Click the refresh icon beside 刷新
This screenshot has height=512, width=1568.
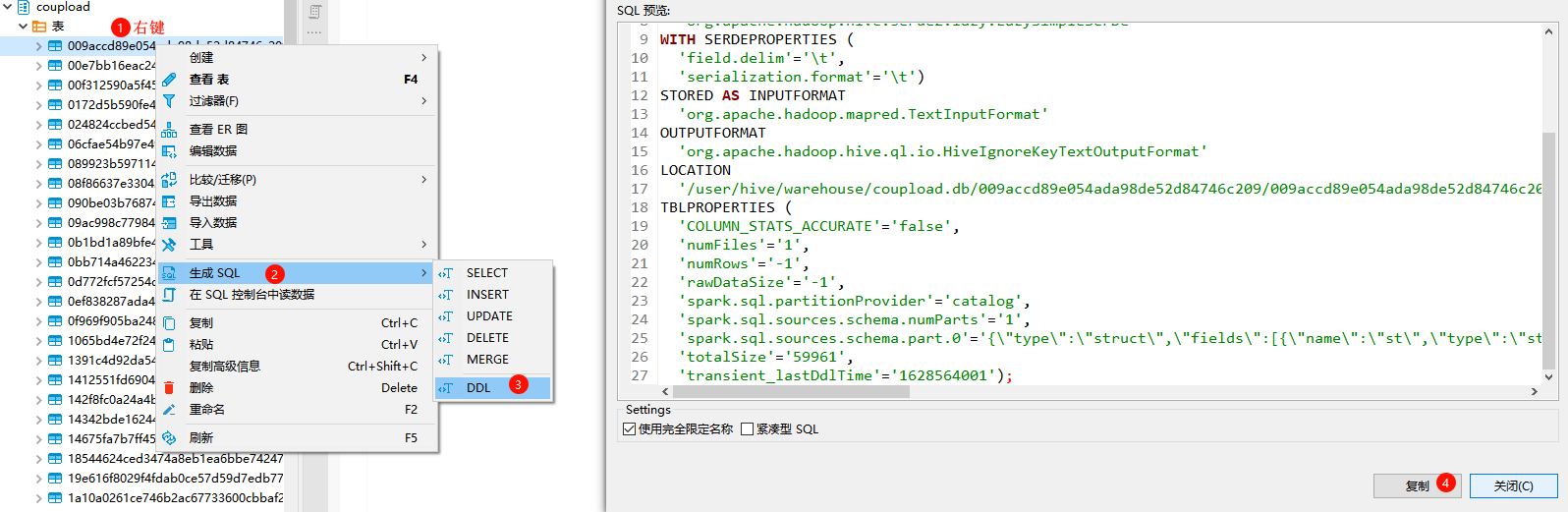[169, 438]
